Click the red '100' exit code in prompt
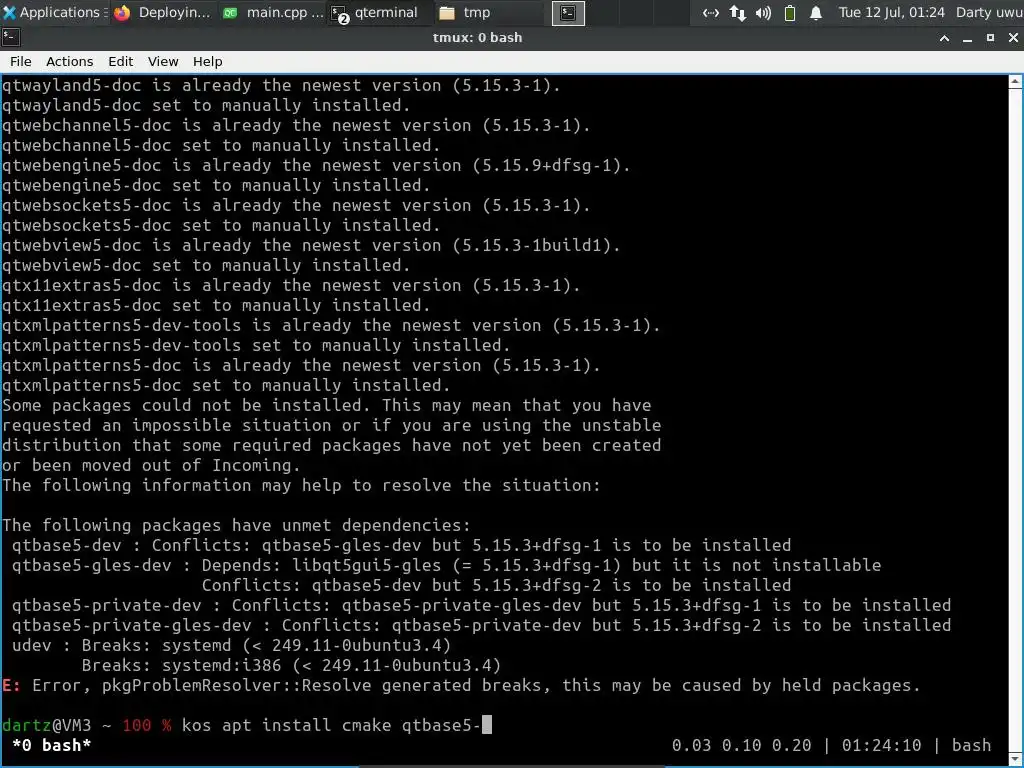This screenshot has height=768, width=1024. click(136, 725)
